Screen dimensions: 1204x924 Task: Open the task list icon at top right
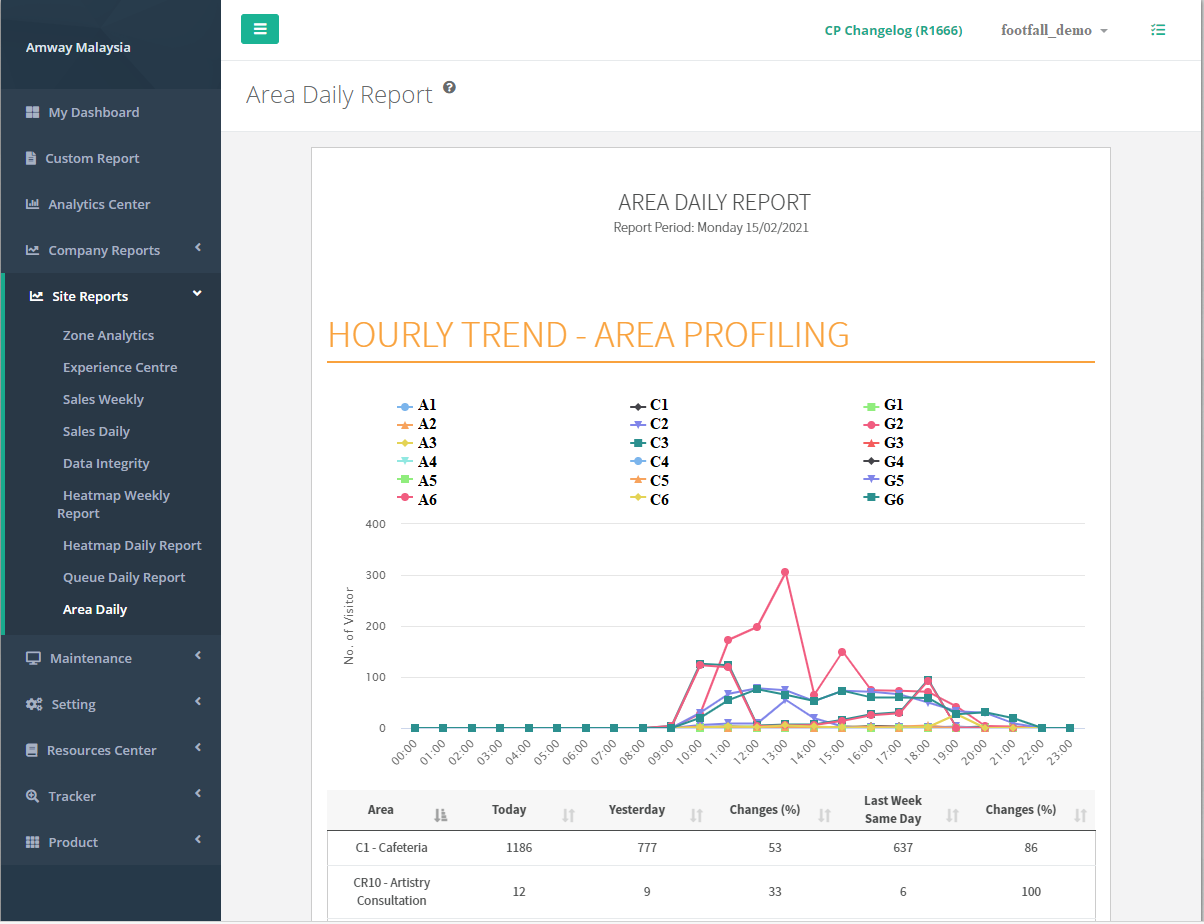point(1158,30)
